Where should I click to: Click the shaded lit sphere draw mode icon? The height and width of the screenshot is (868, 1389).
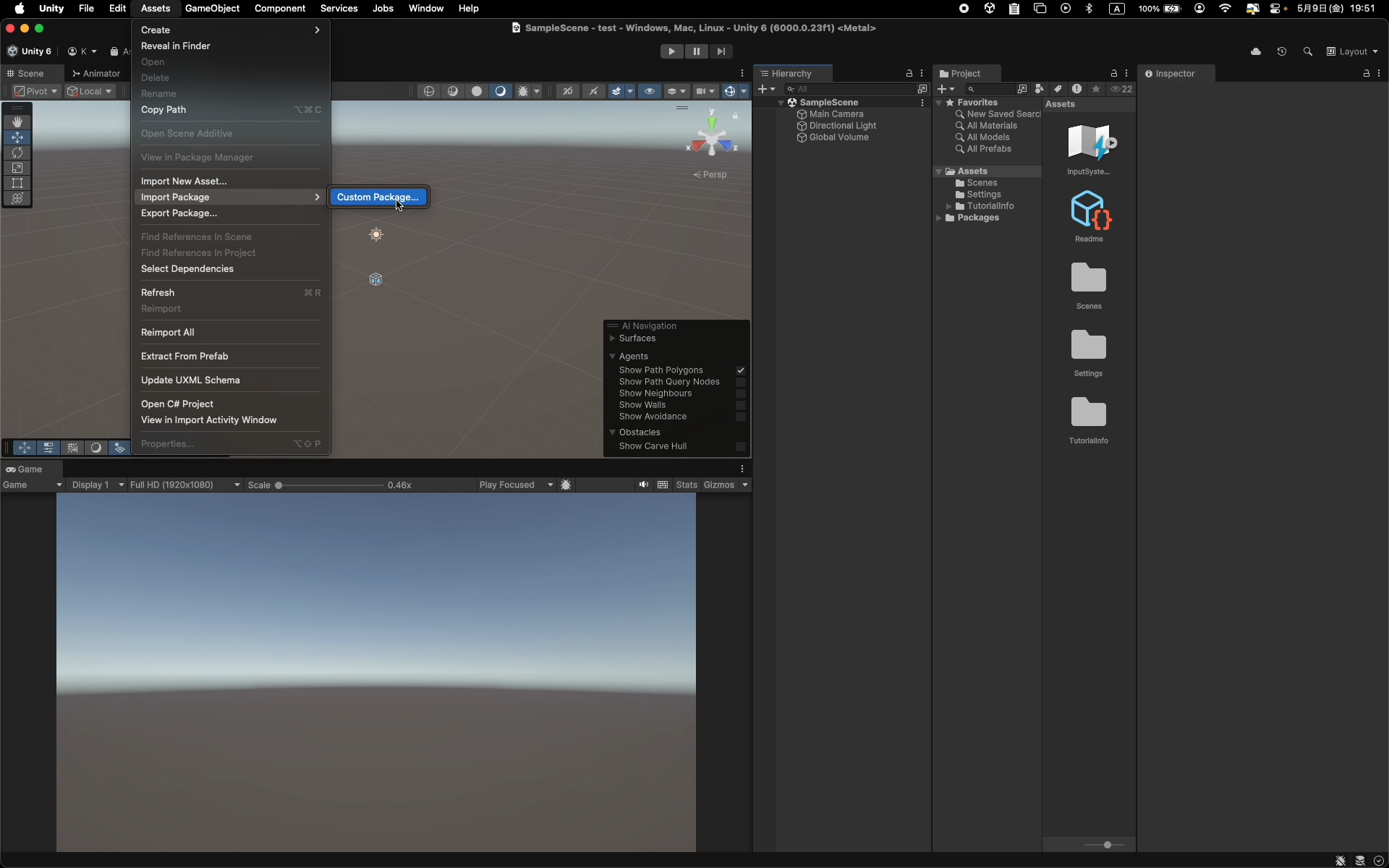(x=500, y=91)
